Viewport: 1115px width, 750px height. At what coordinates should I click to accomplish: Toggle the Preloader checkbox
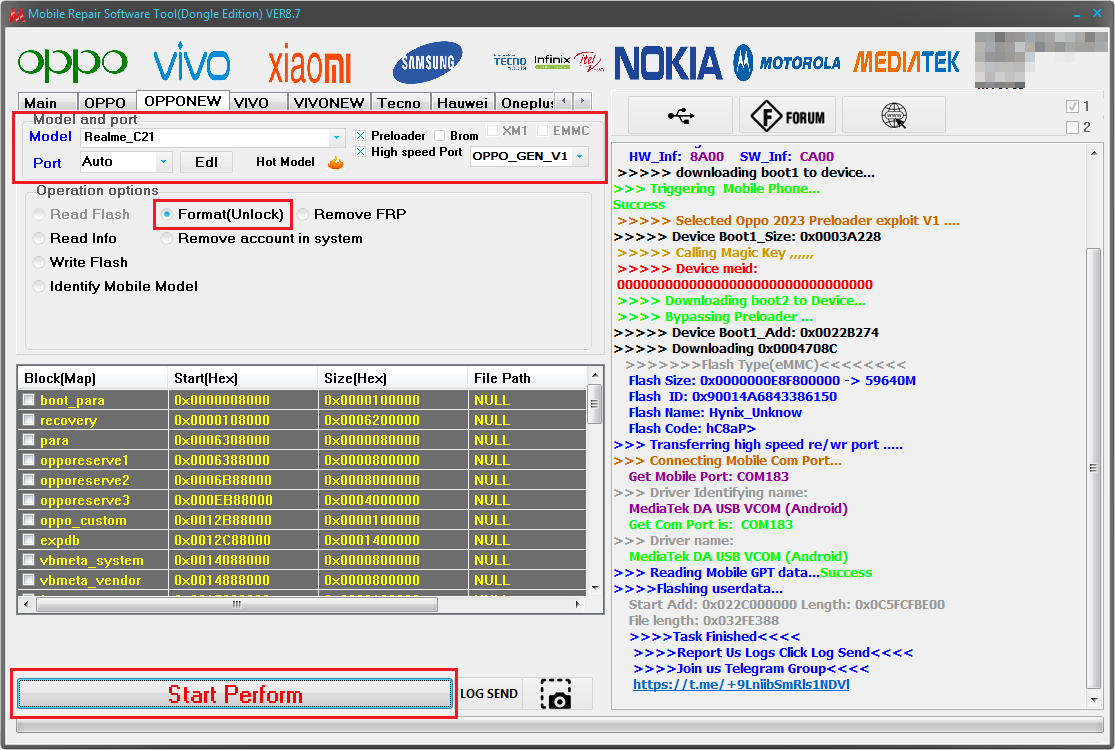click(x=361, y=136)
